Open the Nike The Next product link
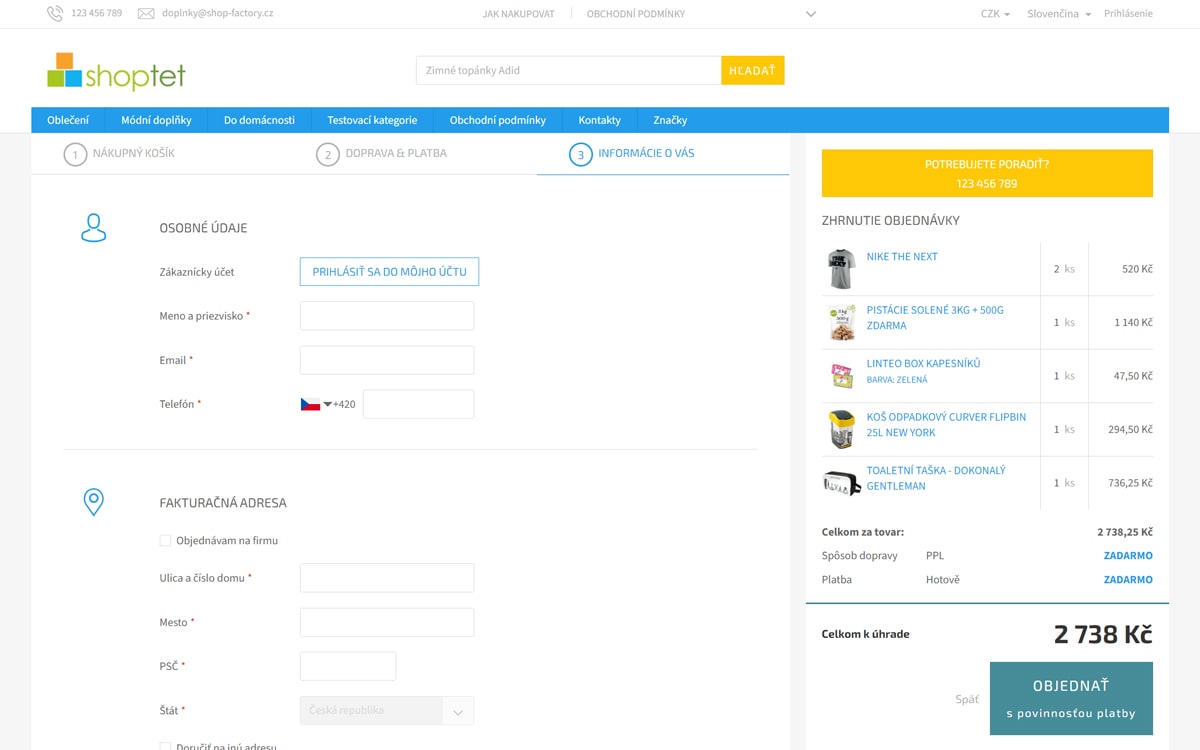The image size is (1200, 750). tap(902, 257)
